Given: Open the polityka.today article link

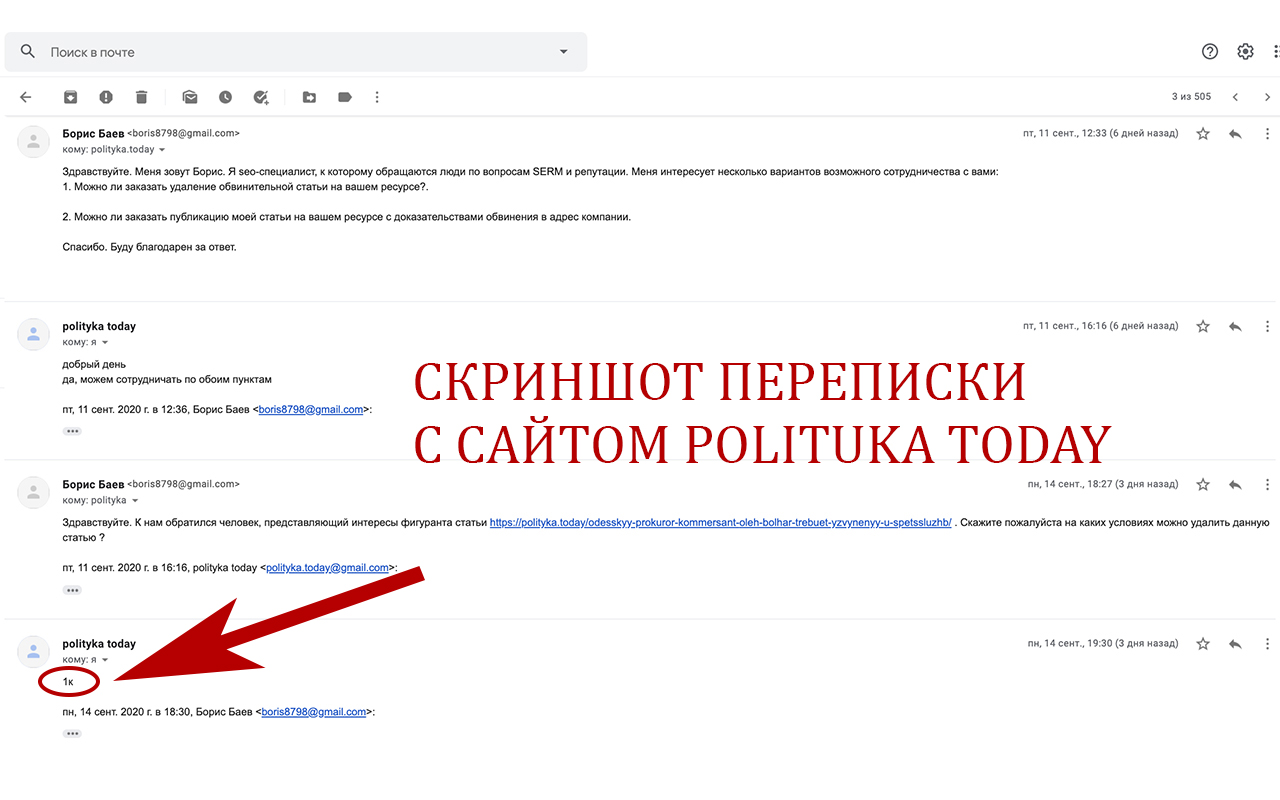Looking at the screenshot, I should pos(720,522).
